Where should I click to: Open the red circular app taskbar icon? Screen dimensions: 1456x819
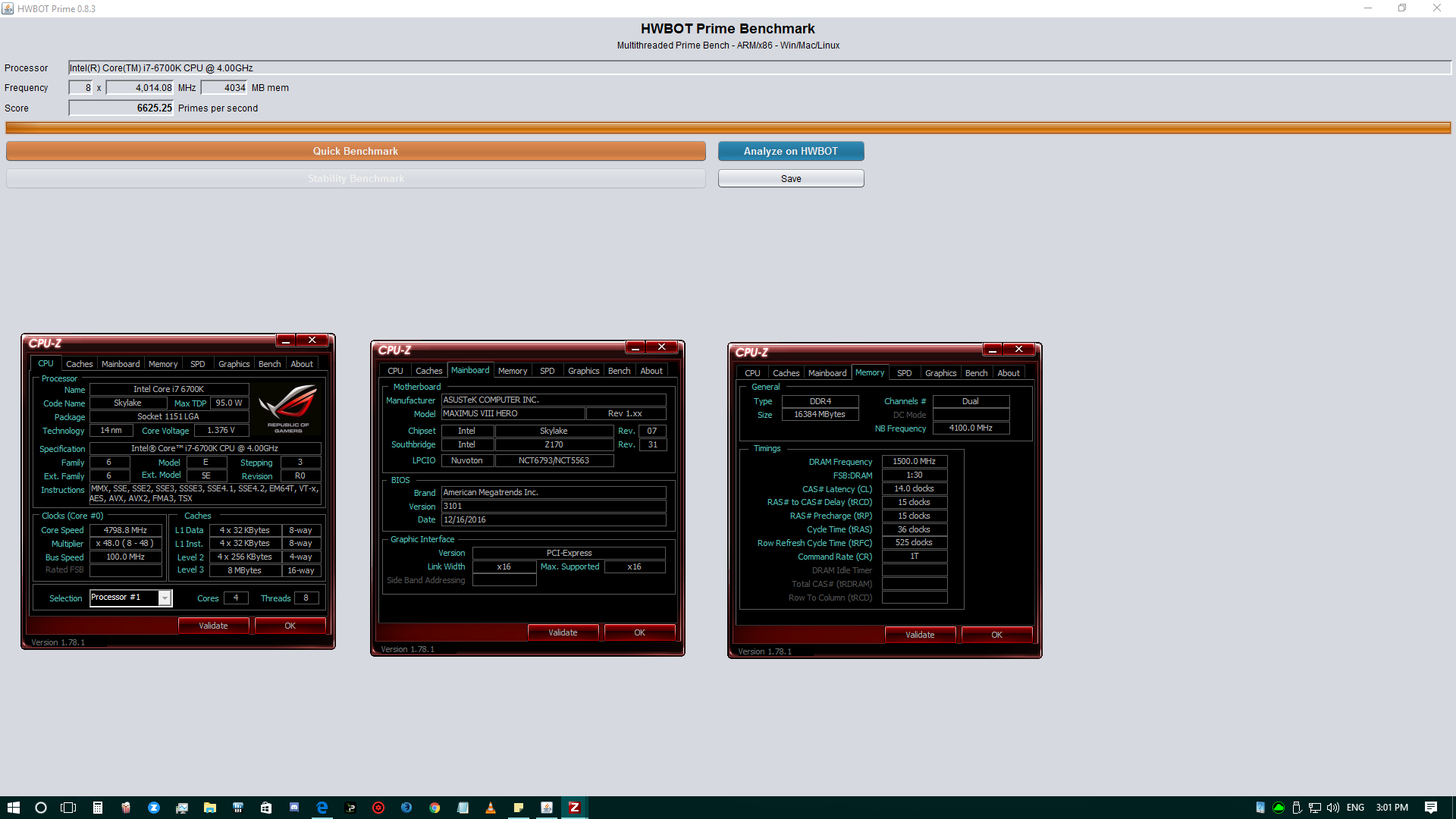coord(378,808)
